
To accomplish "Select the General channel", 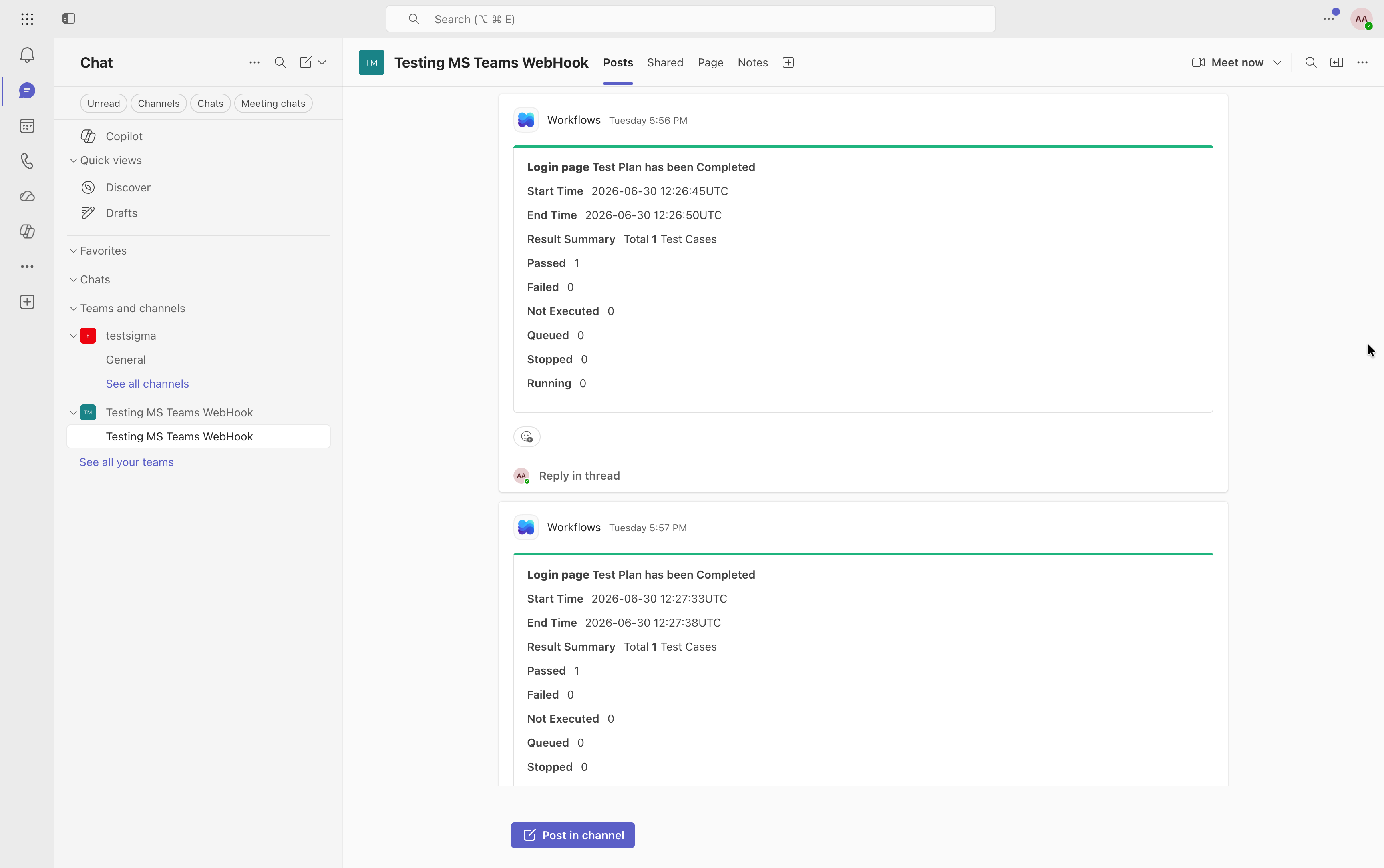I will (126, 360).
